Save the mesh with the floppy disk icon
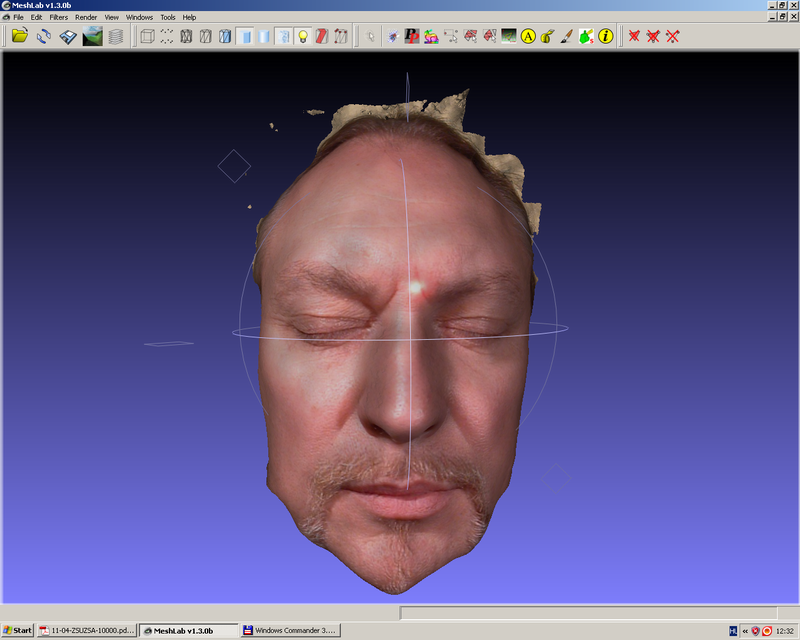This screenshot has height=640, width=800. tap(68, 37)
